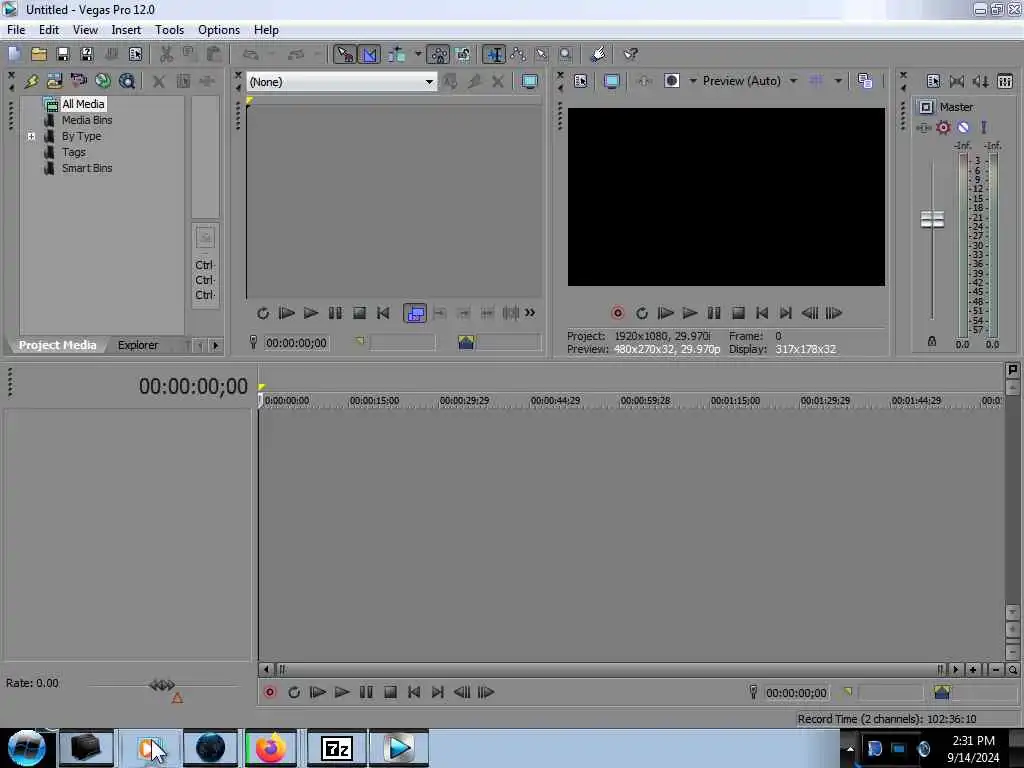Viewport: 1024px width, 768px height.
Task: Switch to the Explorer tab
Action: point(138,345)
